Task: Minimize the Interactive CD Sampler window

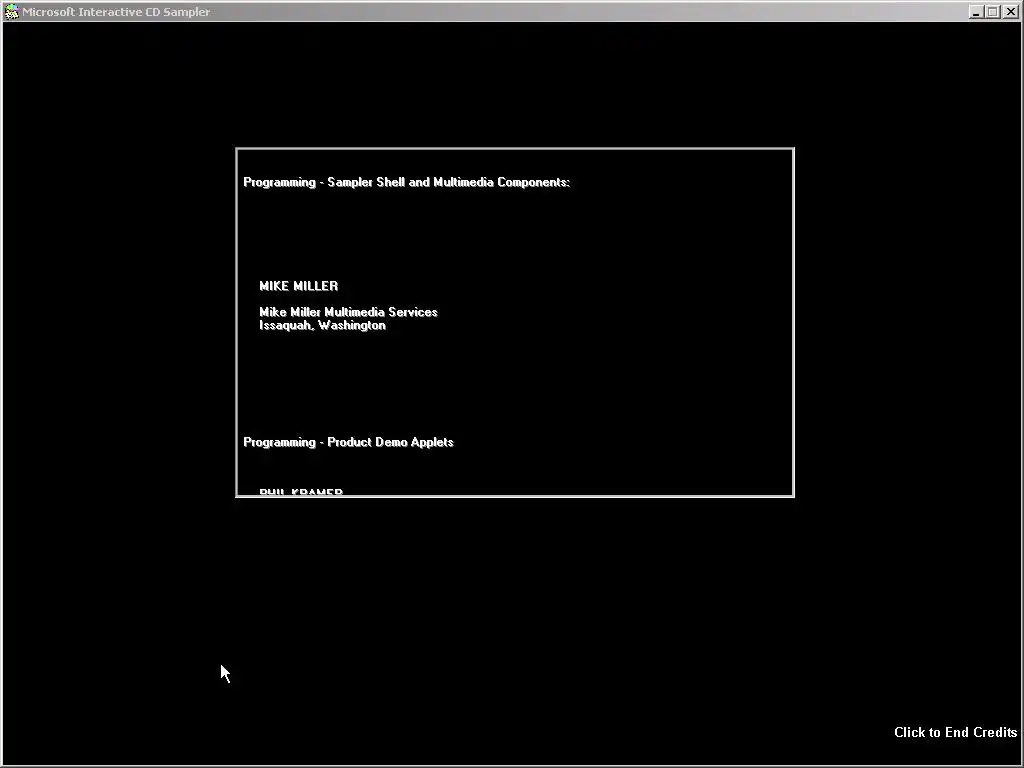Action: point(976,12)
